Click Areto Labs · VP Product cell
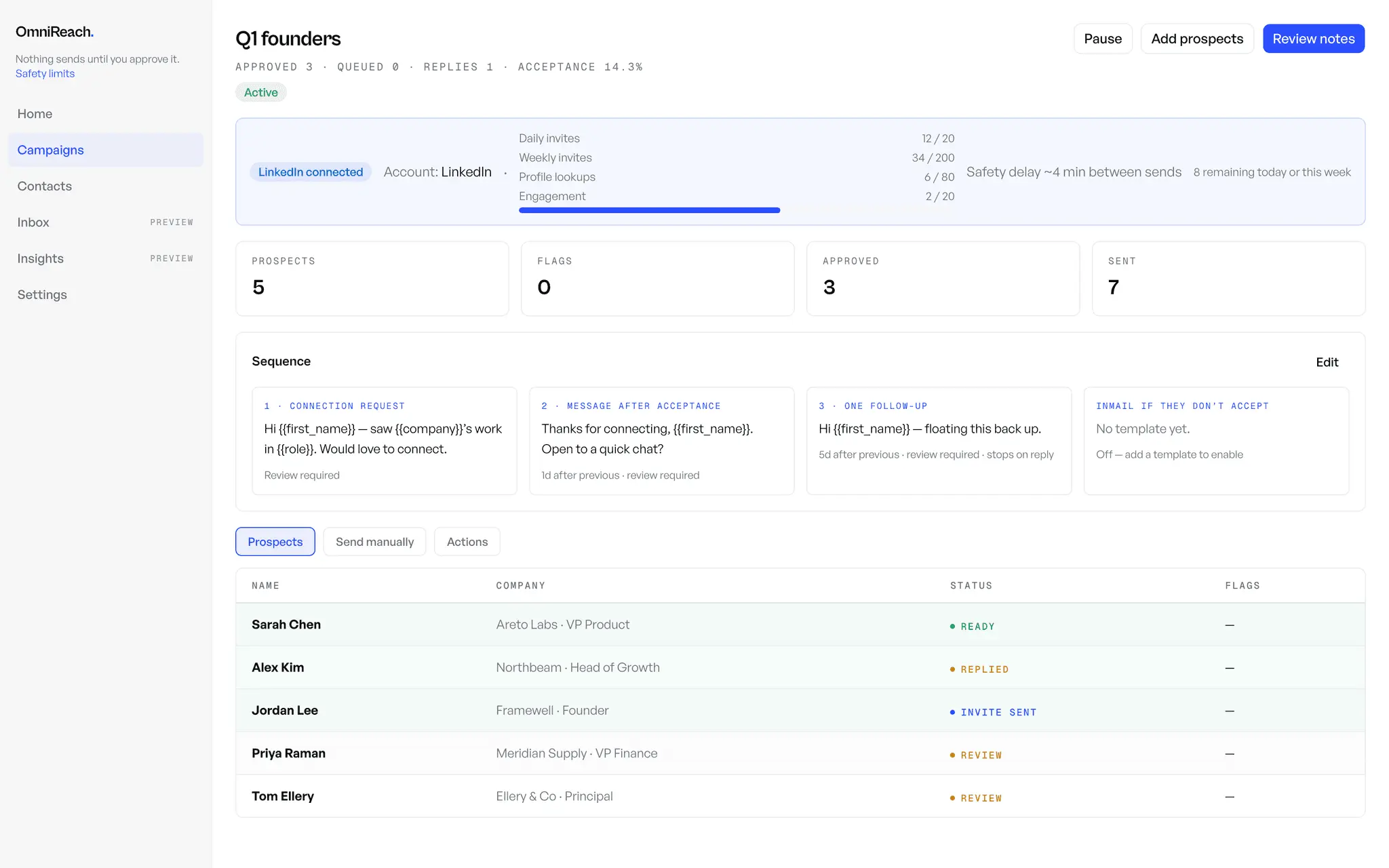1389x868 pixels. click(x=562, y=625)
